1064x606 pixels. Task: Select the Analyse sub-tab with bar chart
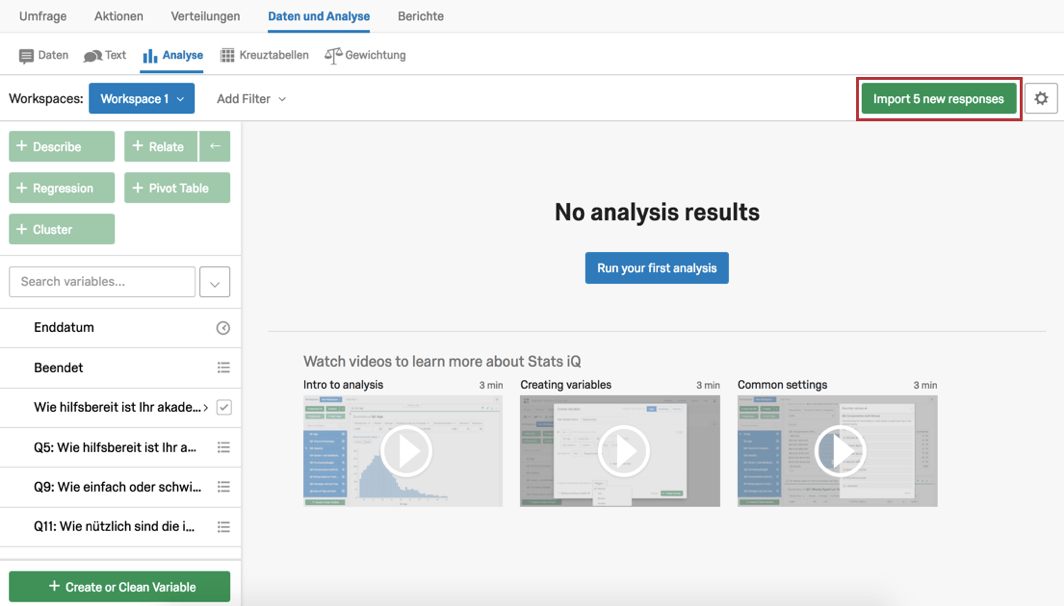tap(172, 55)
